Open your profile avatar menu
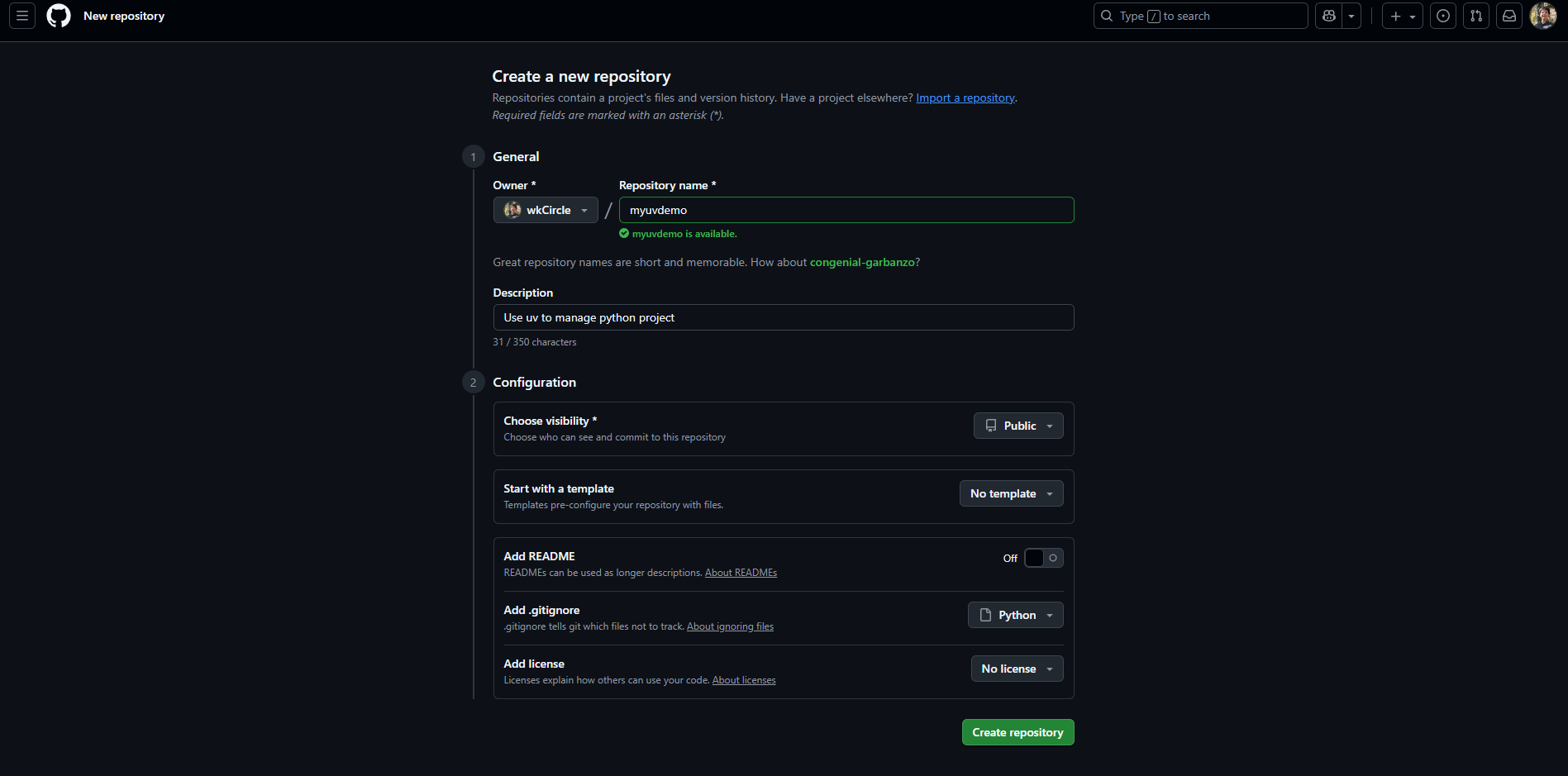Screen dimensions: 1568x776 click(x=1542, y=15)
